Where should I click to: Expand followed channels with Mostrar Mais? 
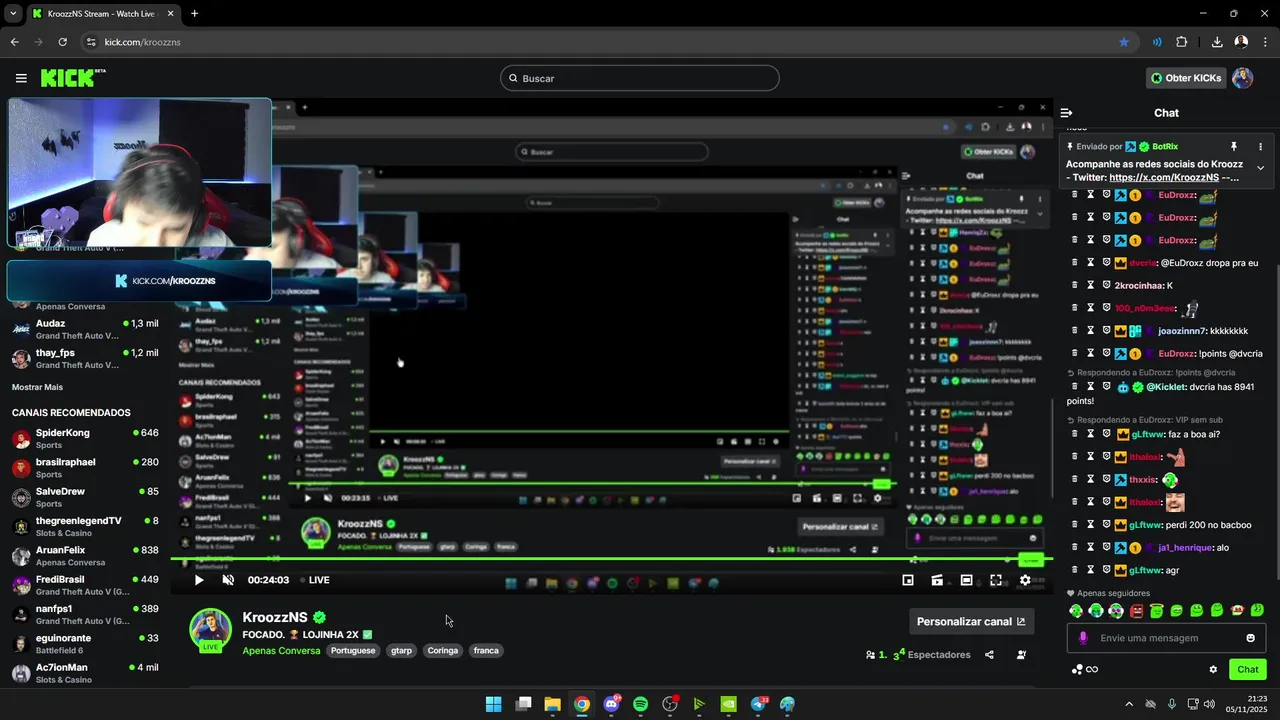pyautogui.click(x=37, y=387)
